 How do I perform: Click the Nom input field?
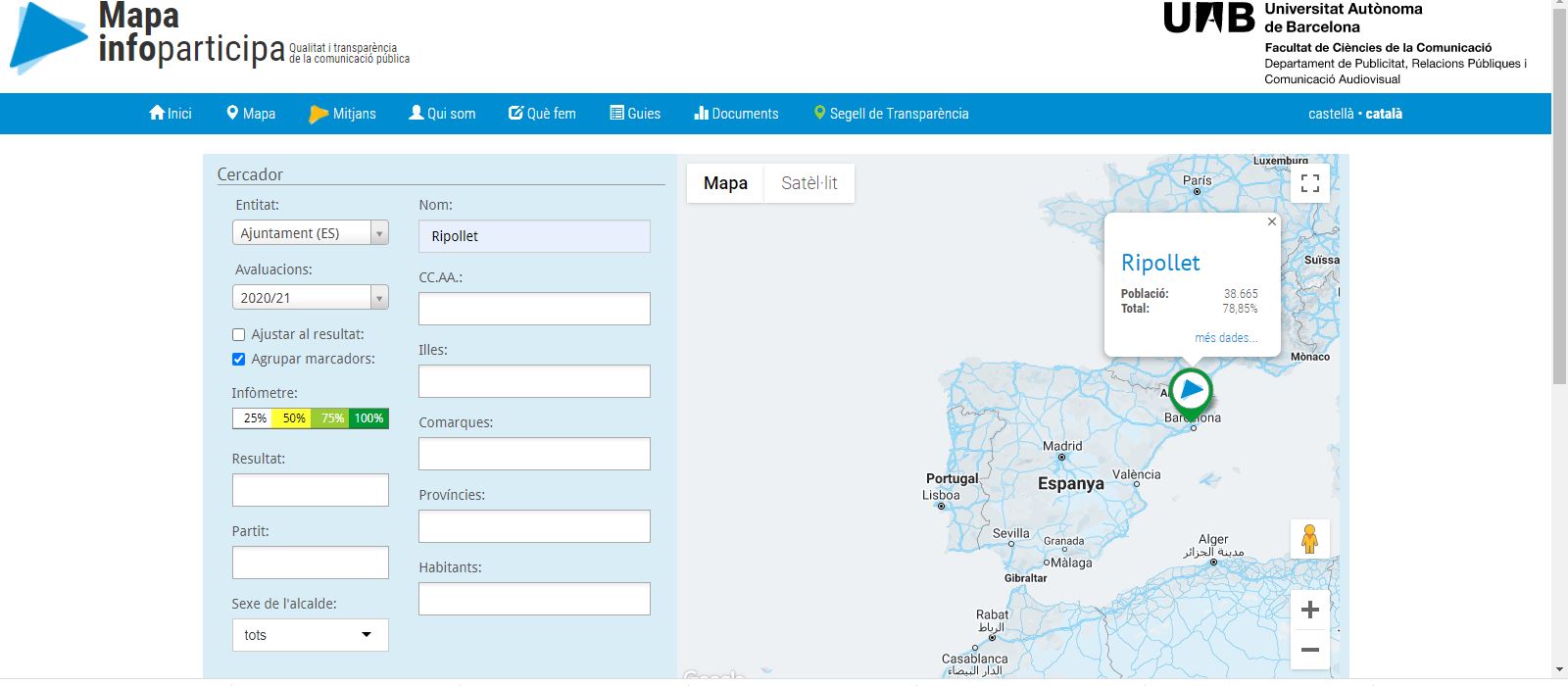point(534,236)
